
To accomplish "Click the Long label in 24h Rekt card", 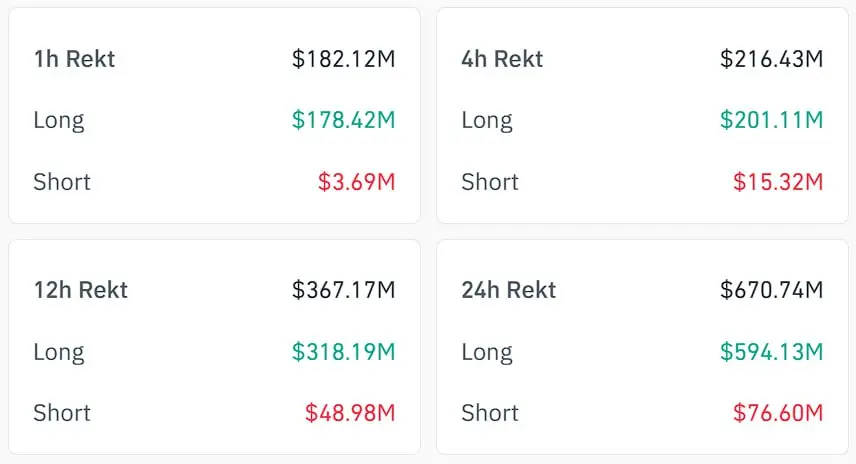I will [486, 352].
